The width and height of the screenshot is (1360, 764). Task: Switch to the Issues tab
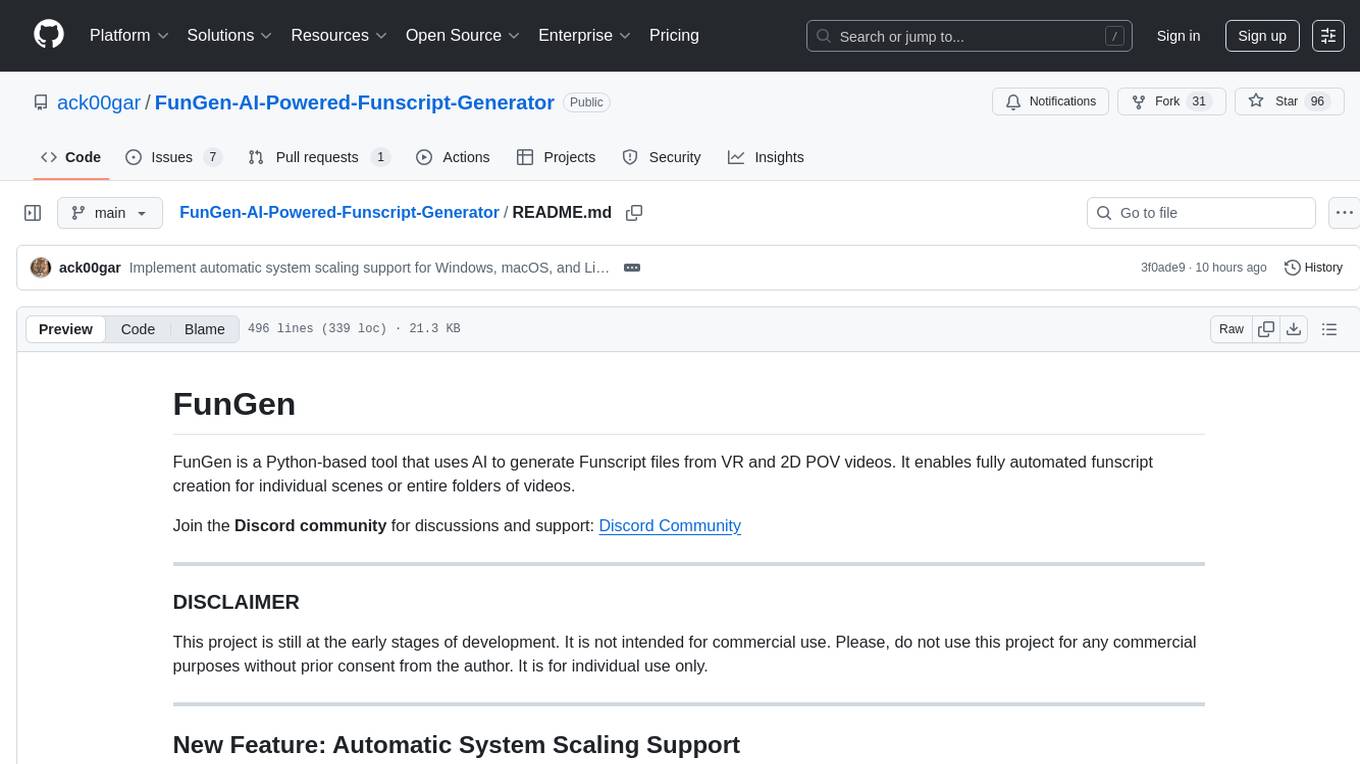pyautogui.click(x=173, y=157)
